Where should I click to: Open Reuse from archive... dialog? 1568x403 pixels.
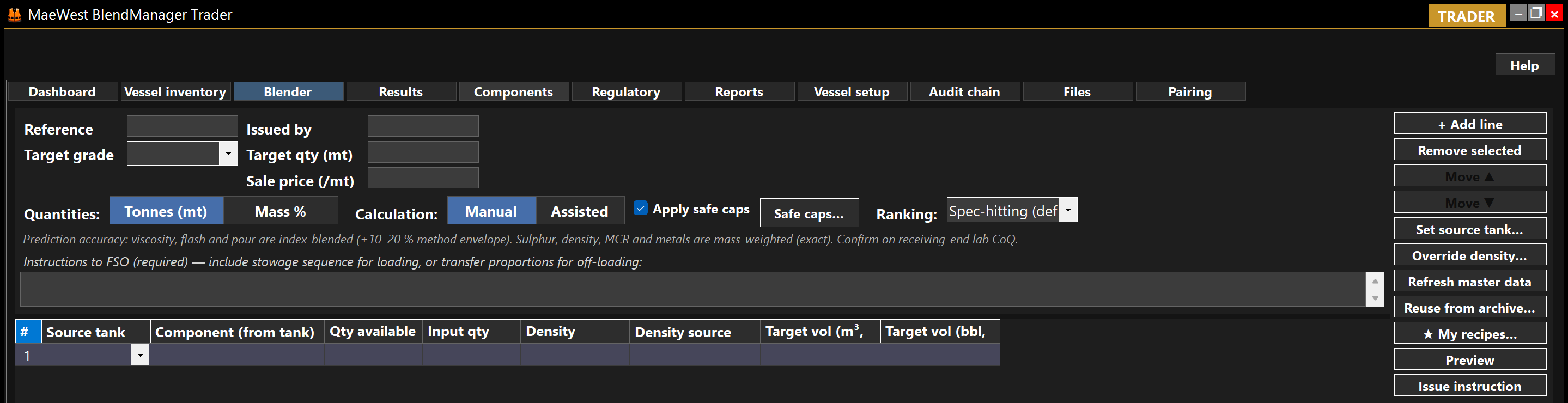[x=1469, y=307]
